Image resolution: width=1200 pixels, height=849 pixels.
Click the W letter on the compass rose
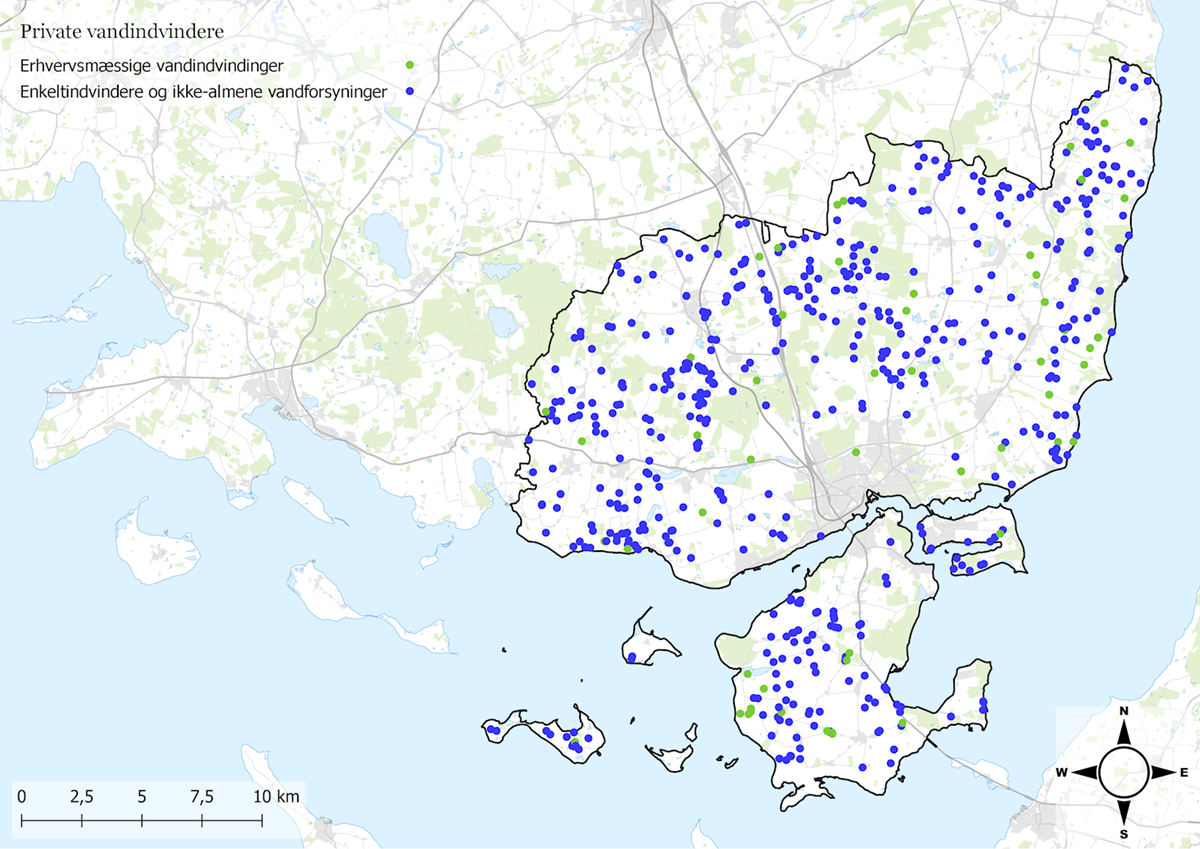[x=1063, y=772]
